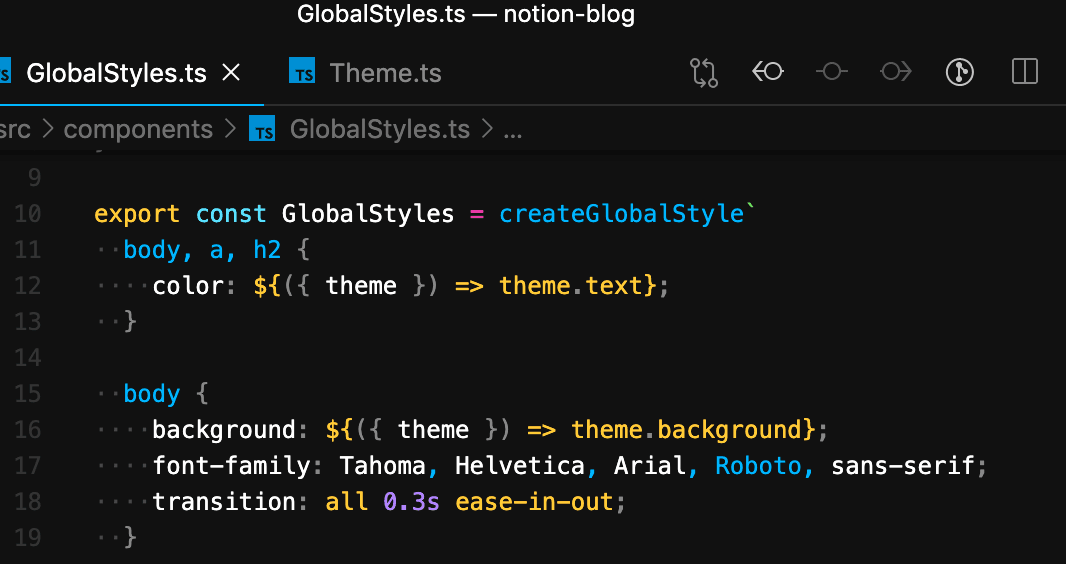The image size is (1066, 564).
Task: Click 'theme.background' on line 16
Action: tap(687, 430)
